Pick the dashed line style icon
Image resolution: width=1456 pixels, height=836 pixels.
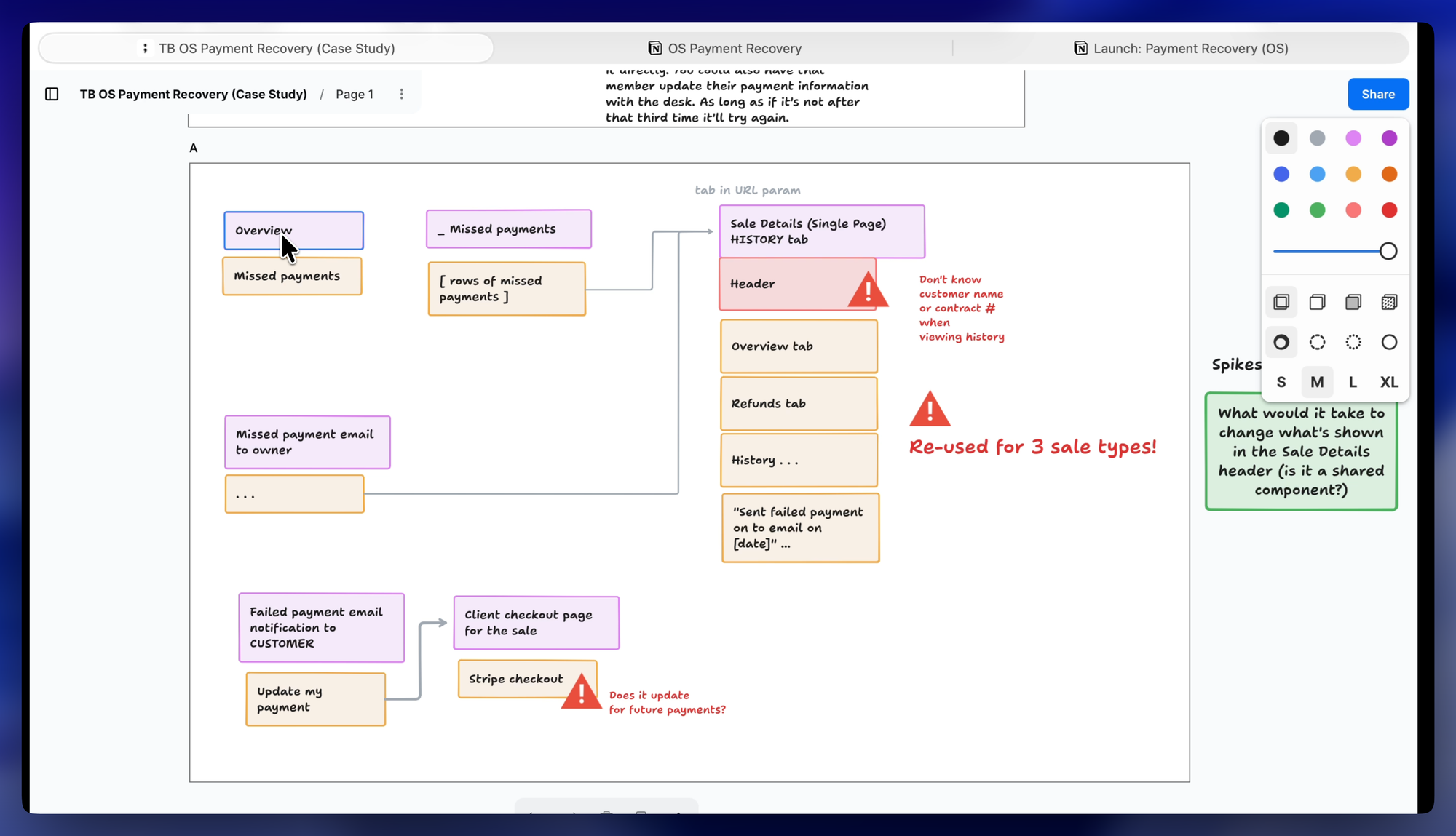click(1317, 342)
